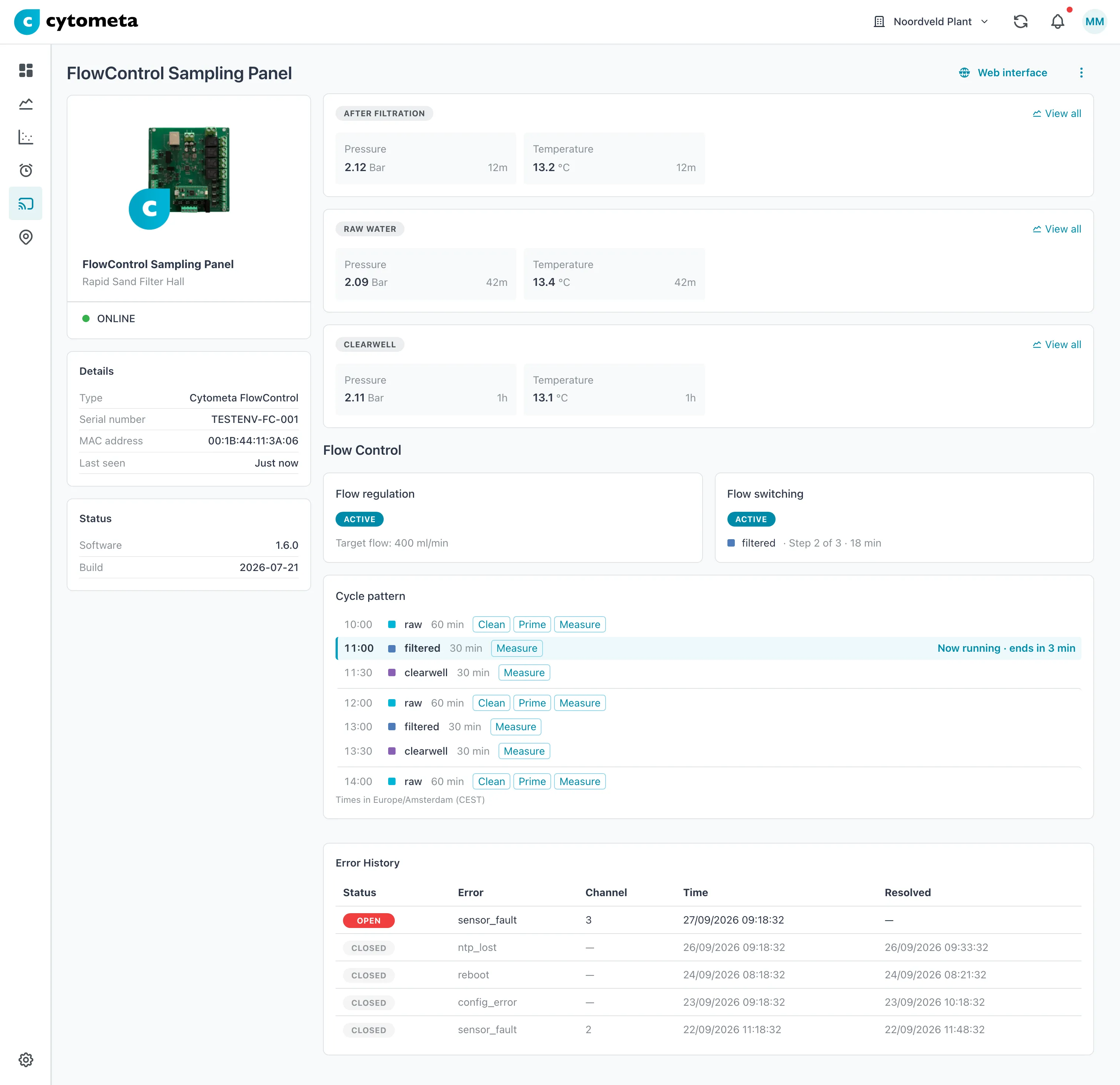Click the FlowControl board device image
Screen dimensions: 1120x1085
click(189, 170)
